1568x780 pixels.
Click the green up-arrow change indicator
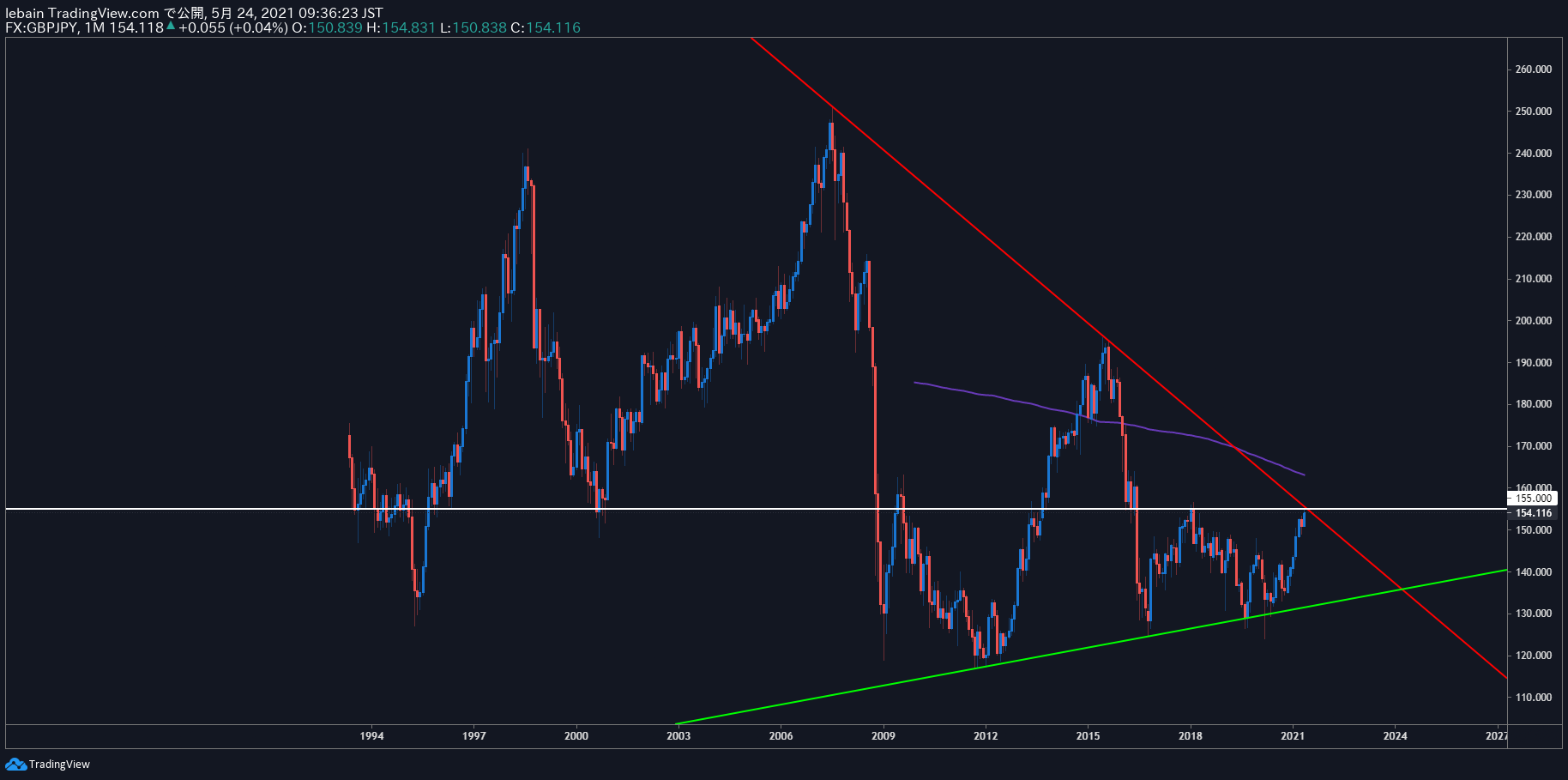tap(171, 26)
